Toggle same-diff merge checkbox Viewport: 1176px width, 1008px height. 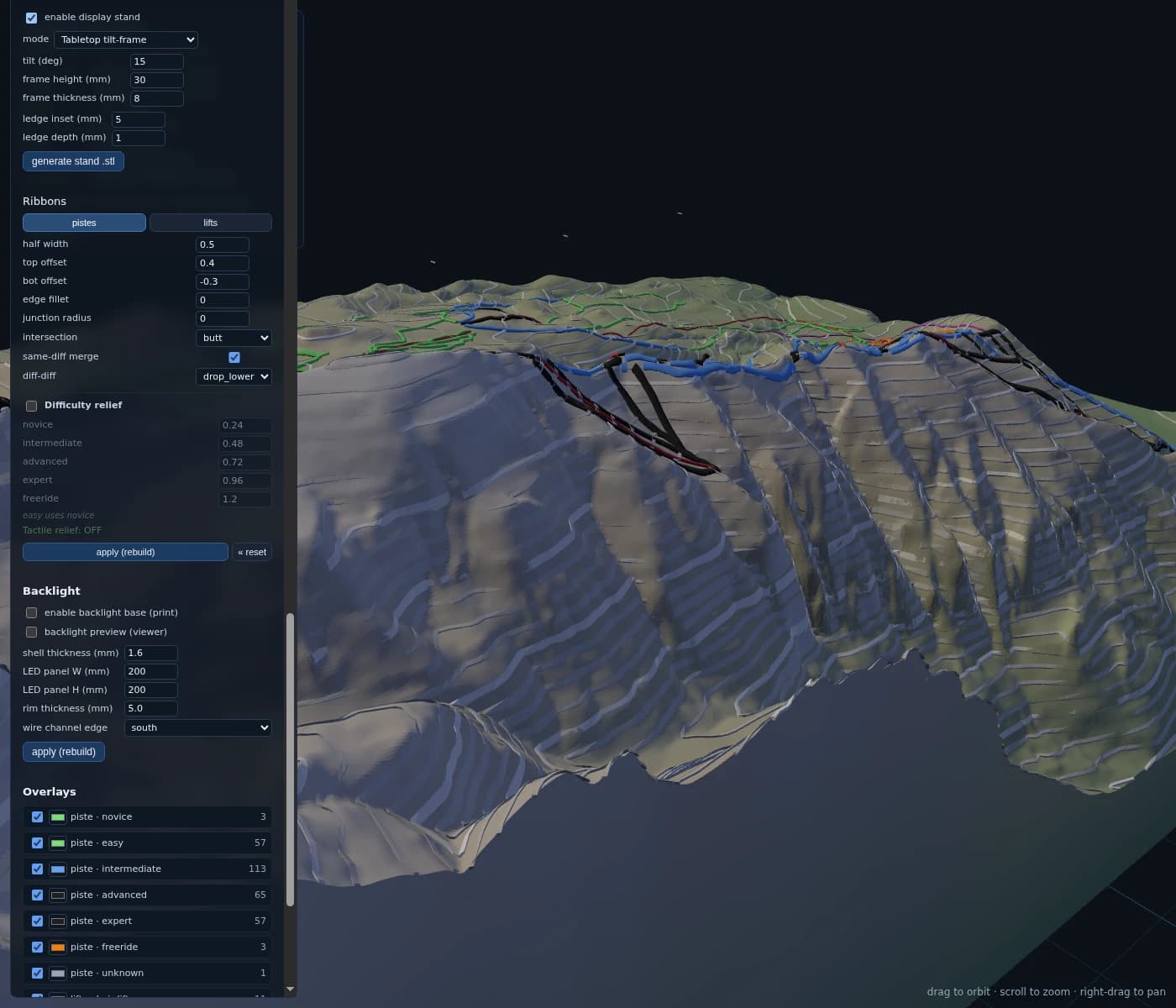point(234,357)
